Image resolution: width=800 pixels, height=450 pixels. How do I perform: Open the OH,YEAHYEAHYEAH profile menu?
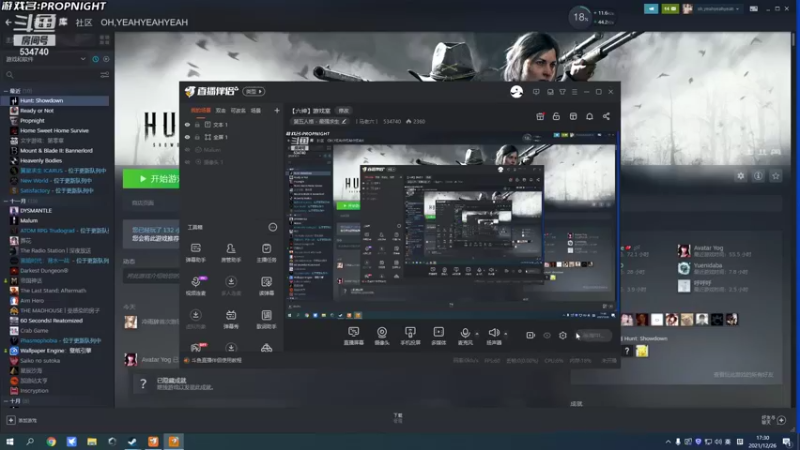click(144, 22)
